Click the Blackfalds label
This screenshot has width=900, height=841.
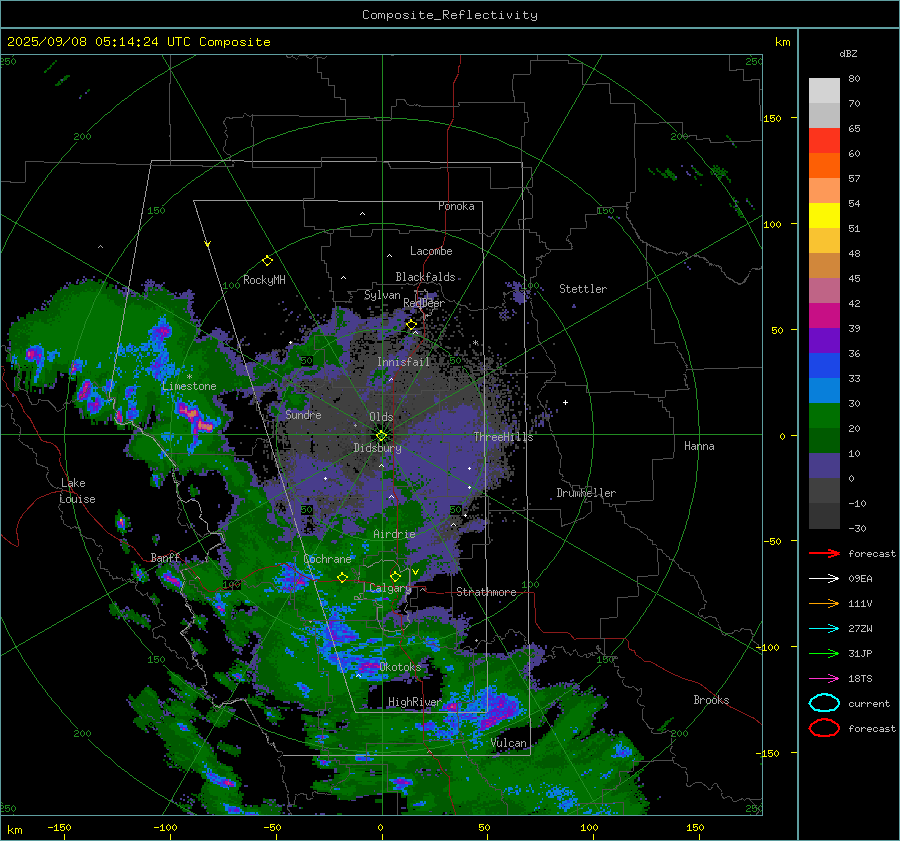click(x=425, y=277)
